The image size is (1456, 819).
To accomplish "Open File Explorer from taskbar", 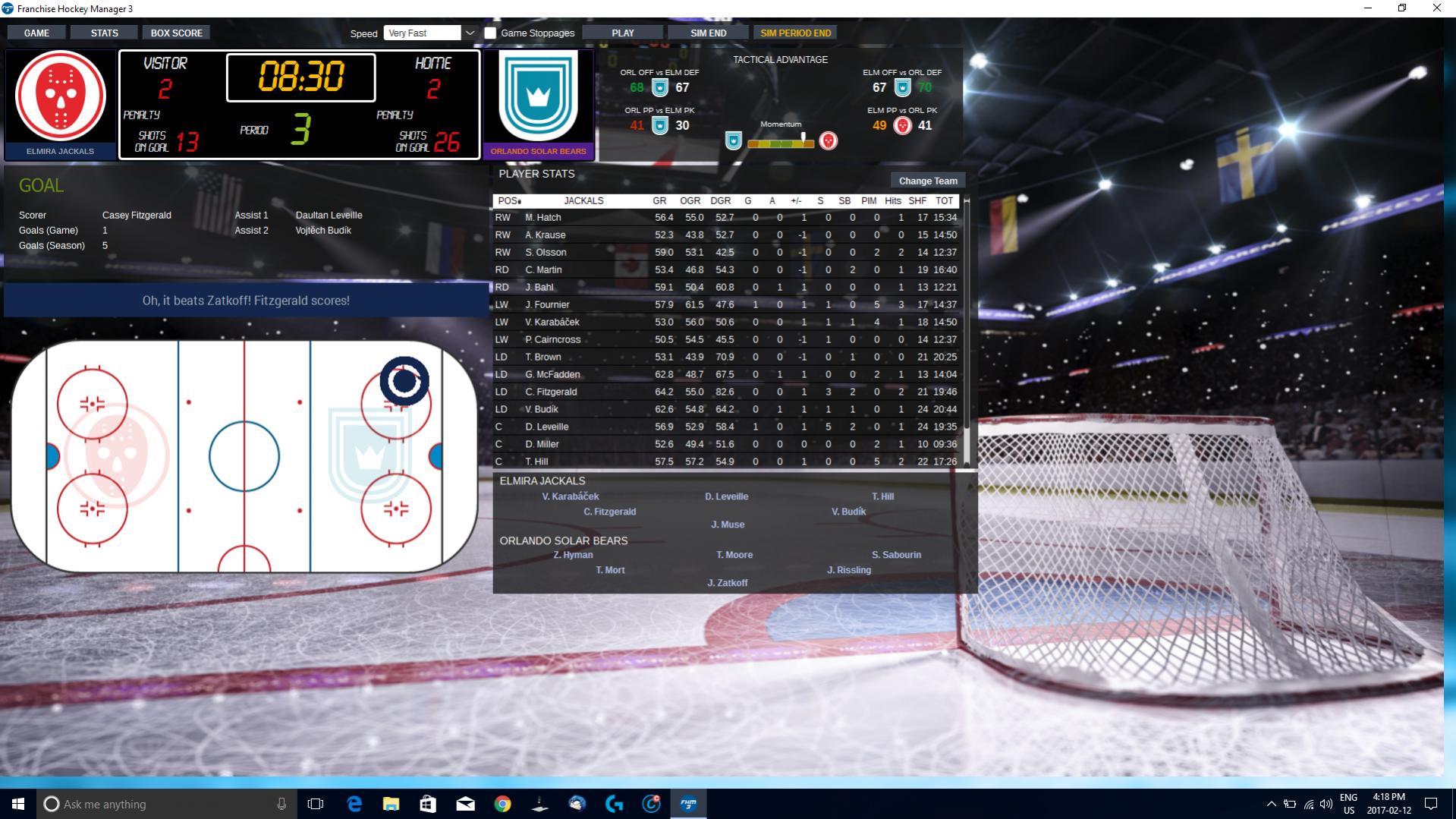I will [x=391, y=804].
